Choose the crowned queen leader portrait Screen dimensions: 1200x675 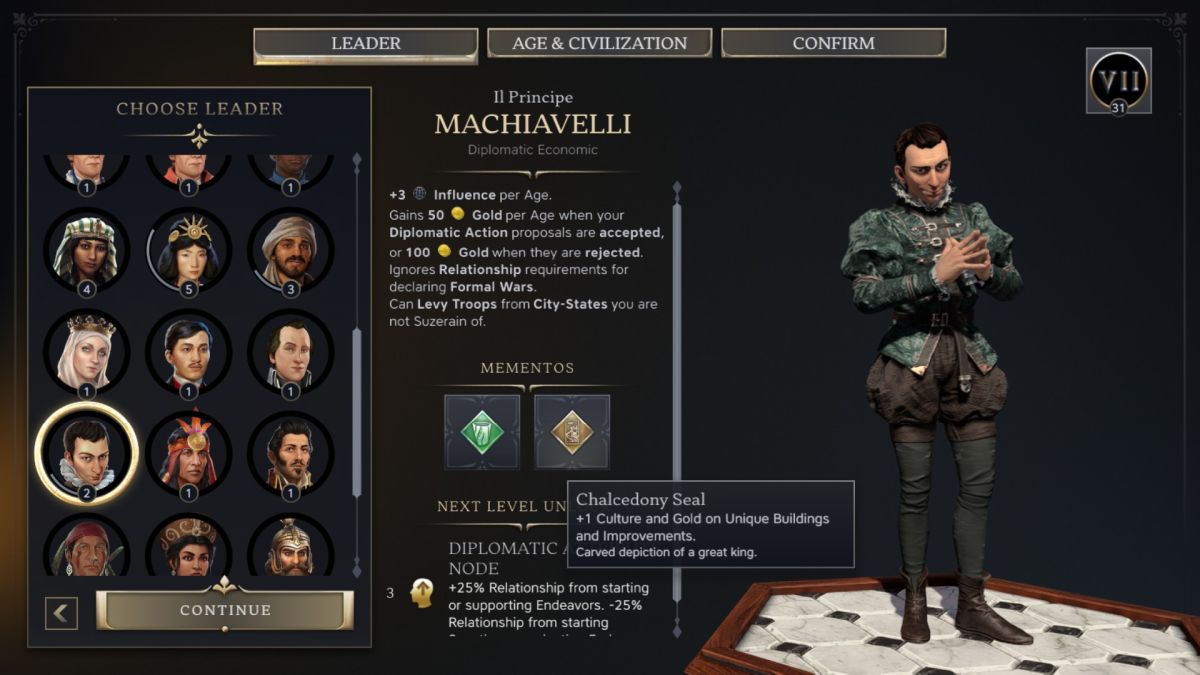pos(86,353)
